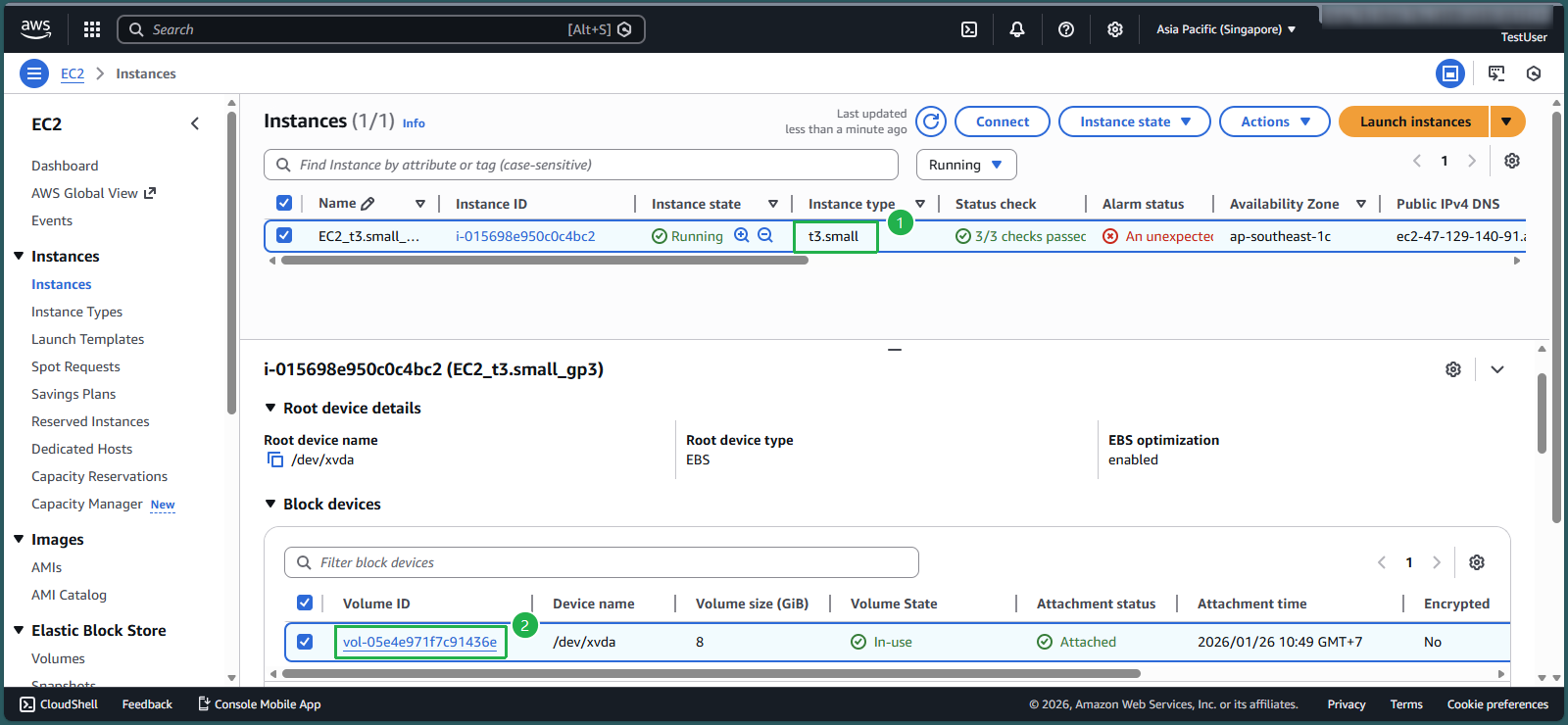Screen dimensions: 1568x725
Task: Open the Actions dropdown
Action: click(x=1275, y=121)
